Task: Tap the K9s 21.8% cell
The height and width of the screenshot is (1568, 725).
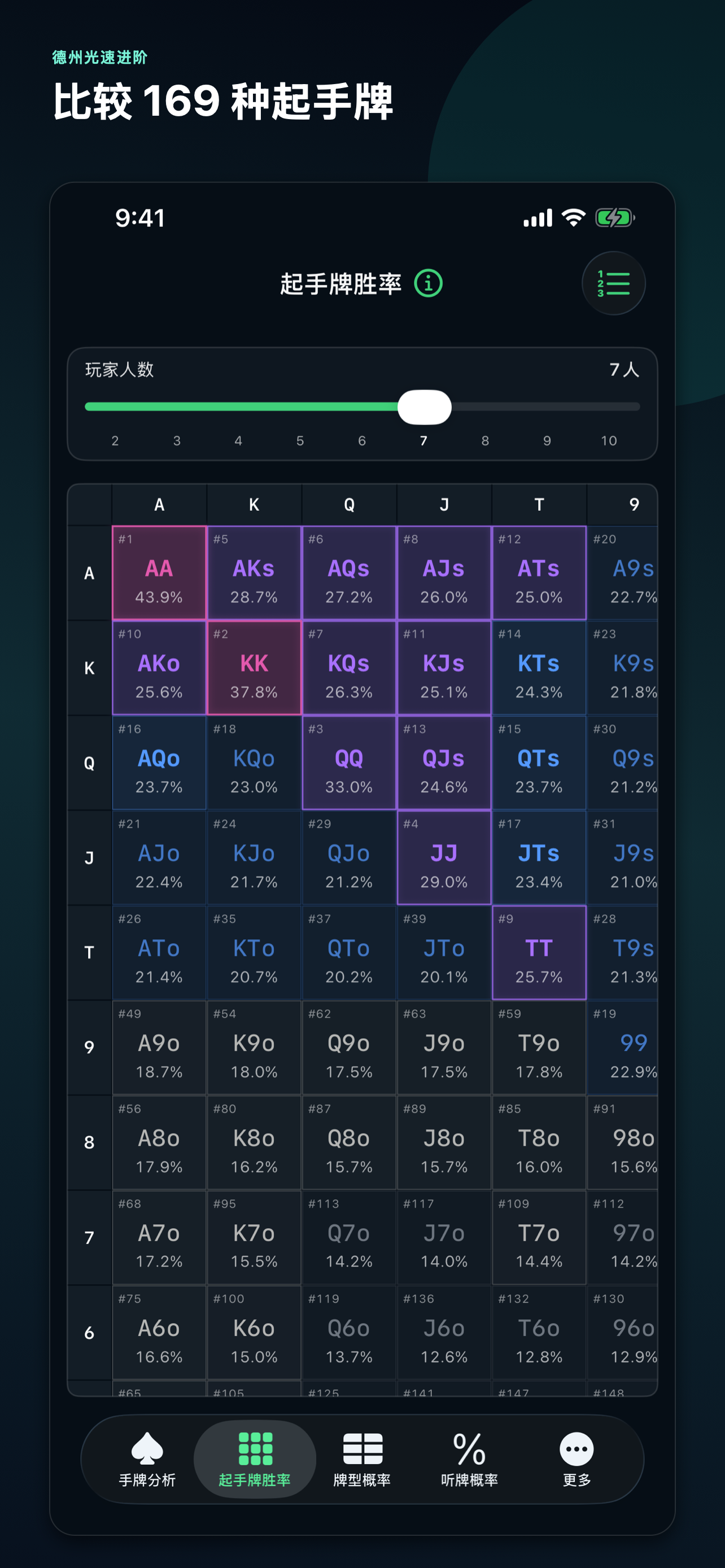Action: pos(622,668)
